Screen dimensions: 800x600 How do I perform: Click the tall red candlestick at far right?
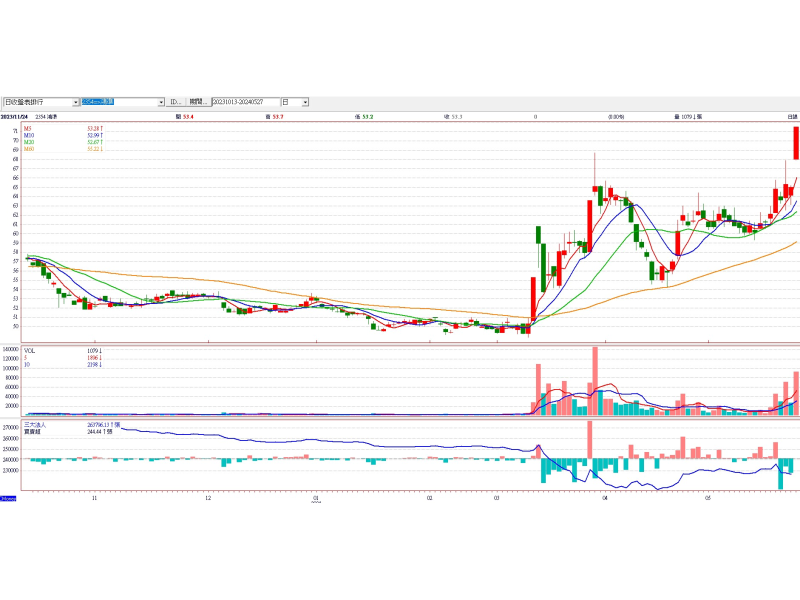click(x=796, y=142)
